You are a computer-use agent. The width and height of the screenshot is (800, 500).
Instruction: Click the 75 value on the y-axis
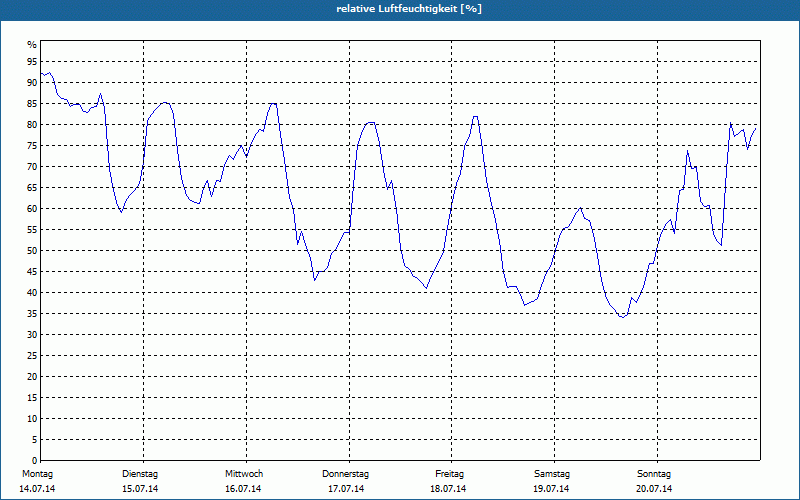[32, 145]
